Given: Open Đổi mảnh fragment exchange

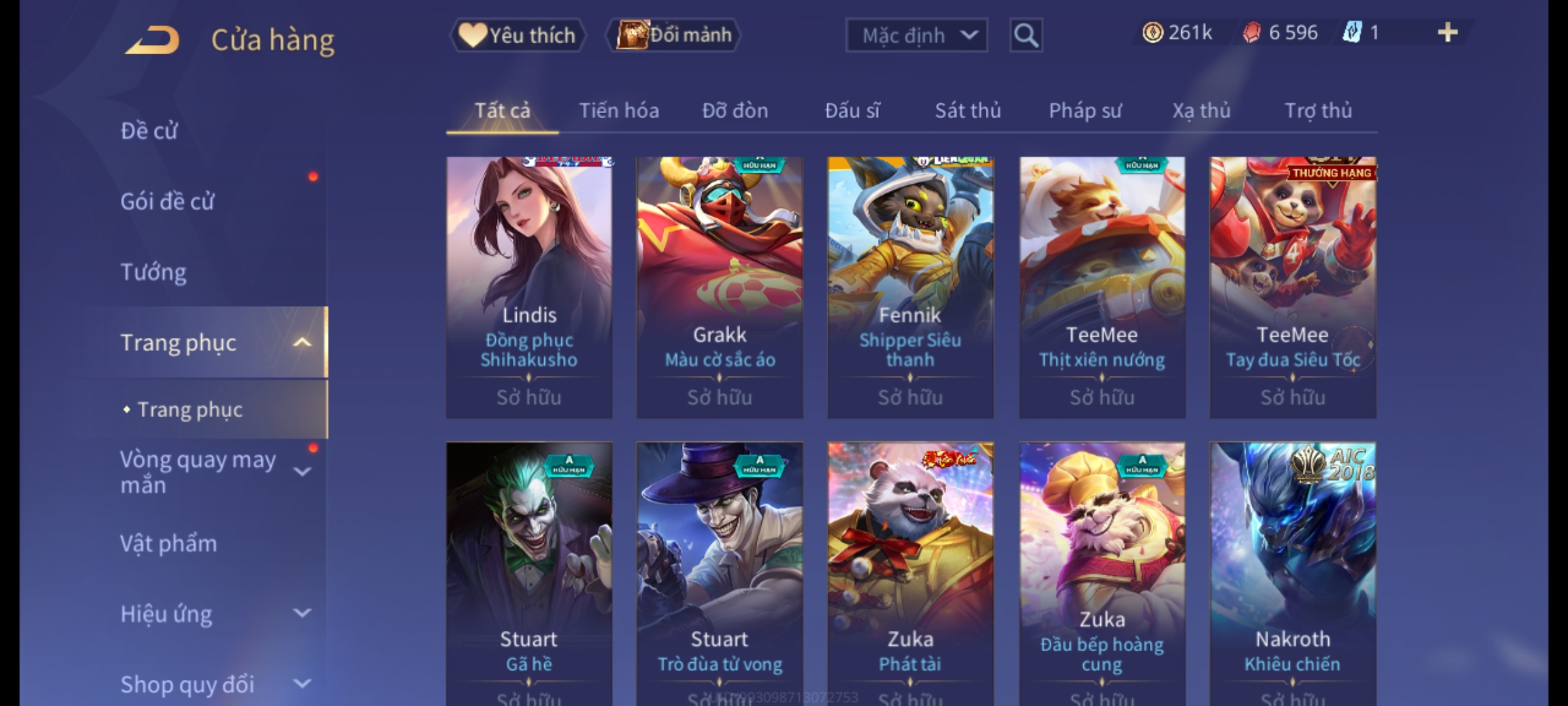Looking at the screenshot, I should click(674, 35).
